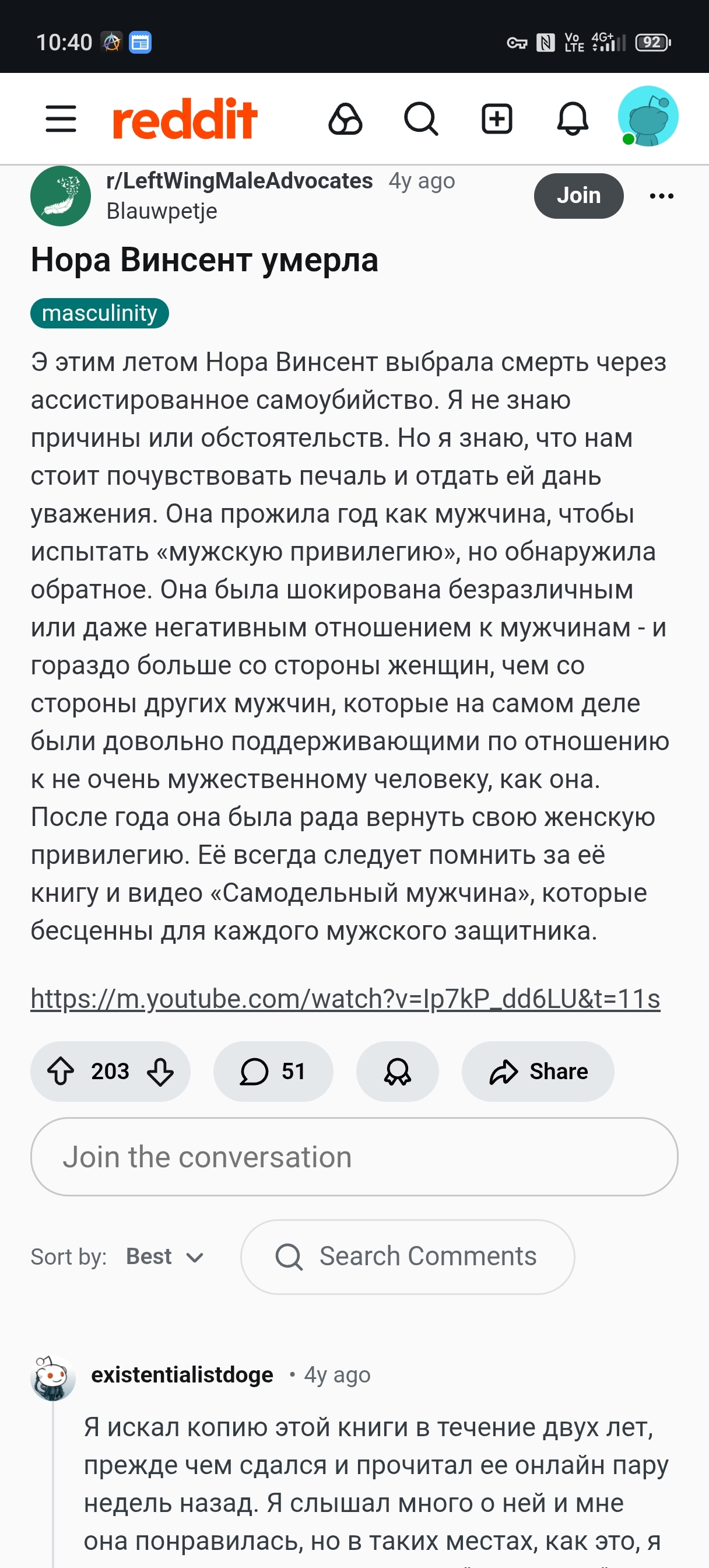
Task: Open the search magnifier icon
Action: click(421, 118)
